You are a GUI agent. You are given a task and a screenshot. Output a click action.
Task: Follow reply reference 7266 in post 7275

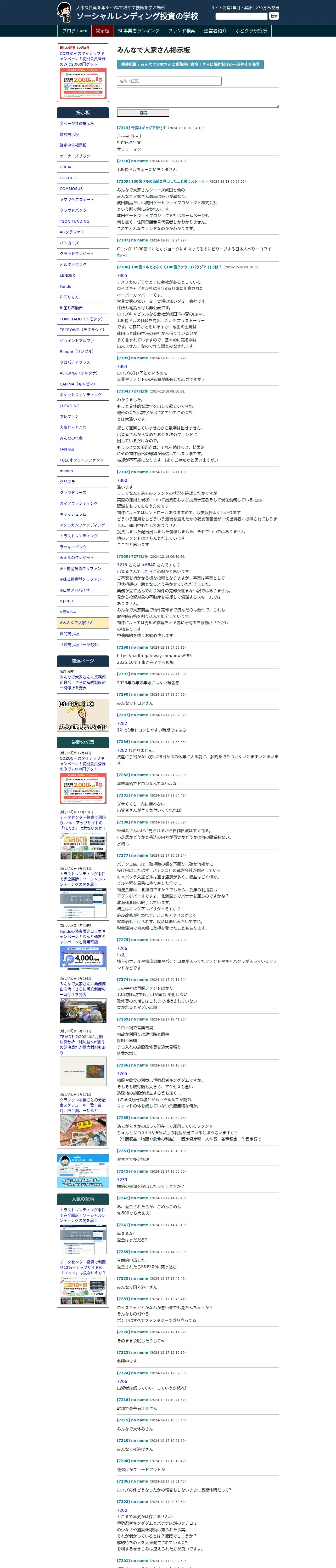pyautogui.click(x=122, y=948)
